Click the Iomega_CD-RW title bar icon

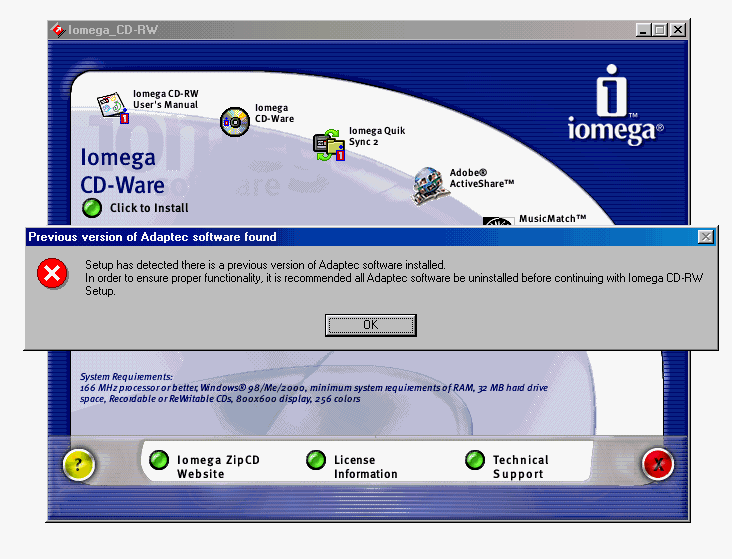tap(58, 30)
